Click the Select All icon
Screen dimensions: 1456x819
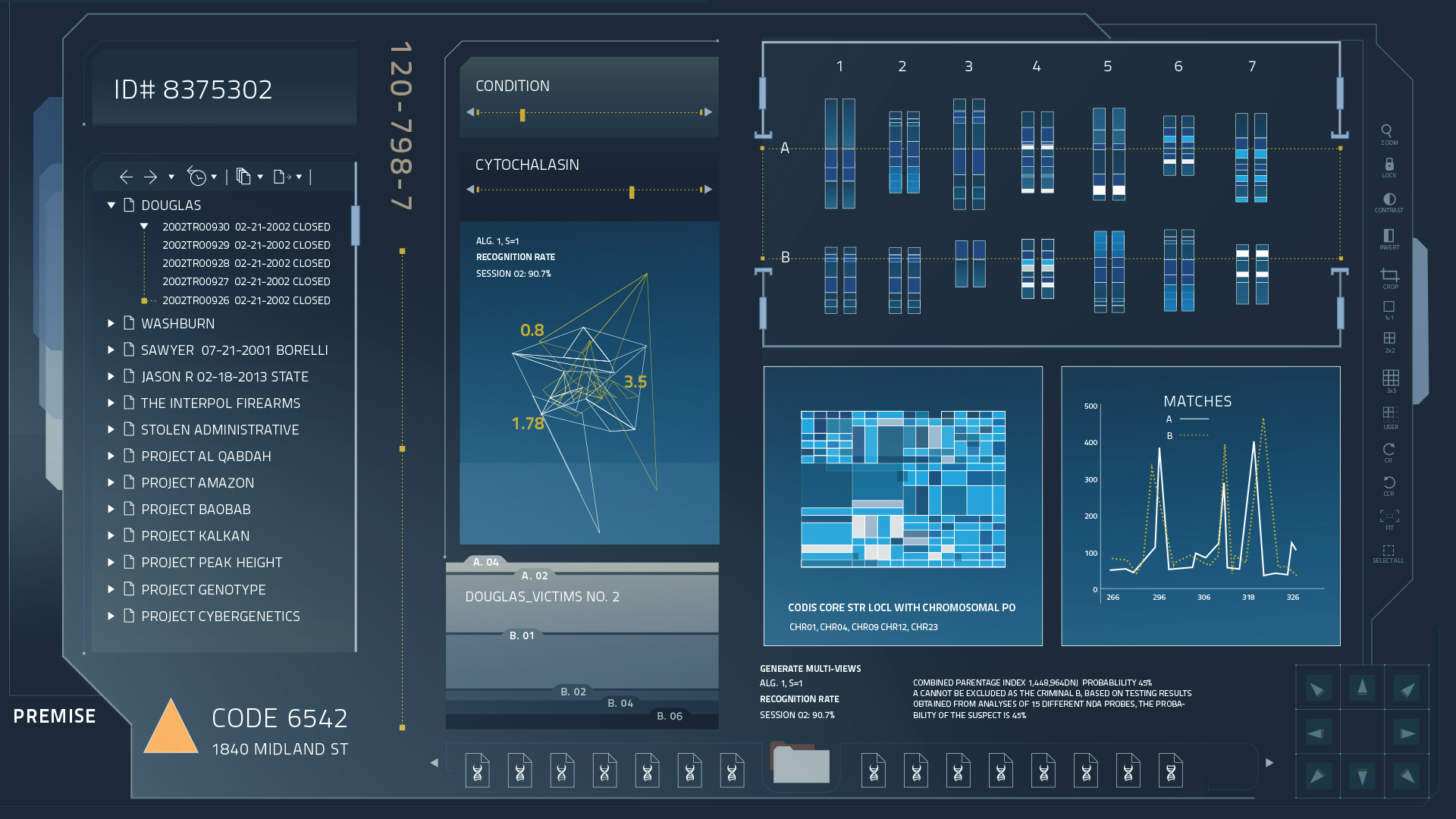(1389, 551)
